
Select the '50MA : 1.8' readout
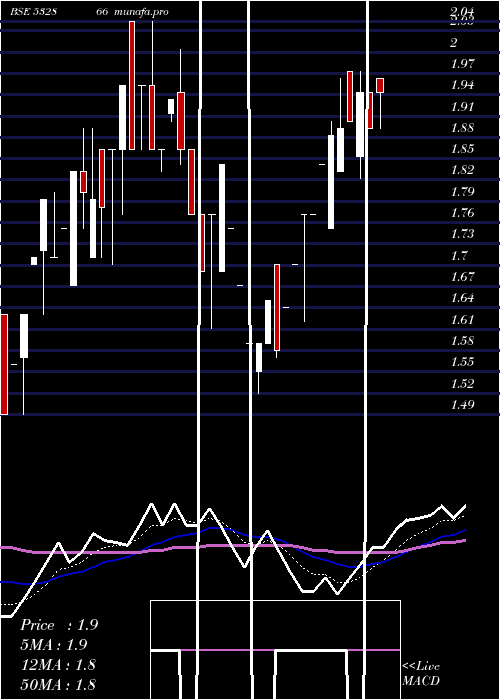coord(58,684)
